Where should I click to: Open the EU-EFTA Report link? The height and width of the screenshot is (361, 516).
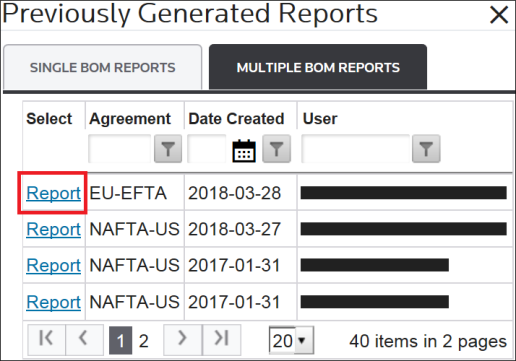coord(53,193)
